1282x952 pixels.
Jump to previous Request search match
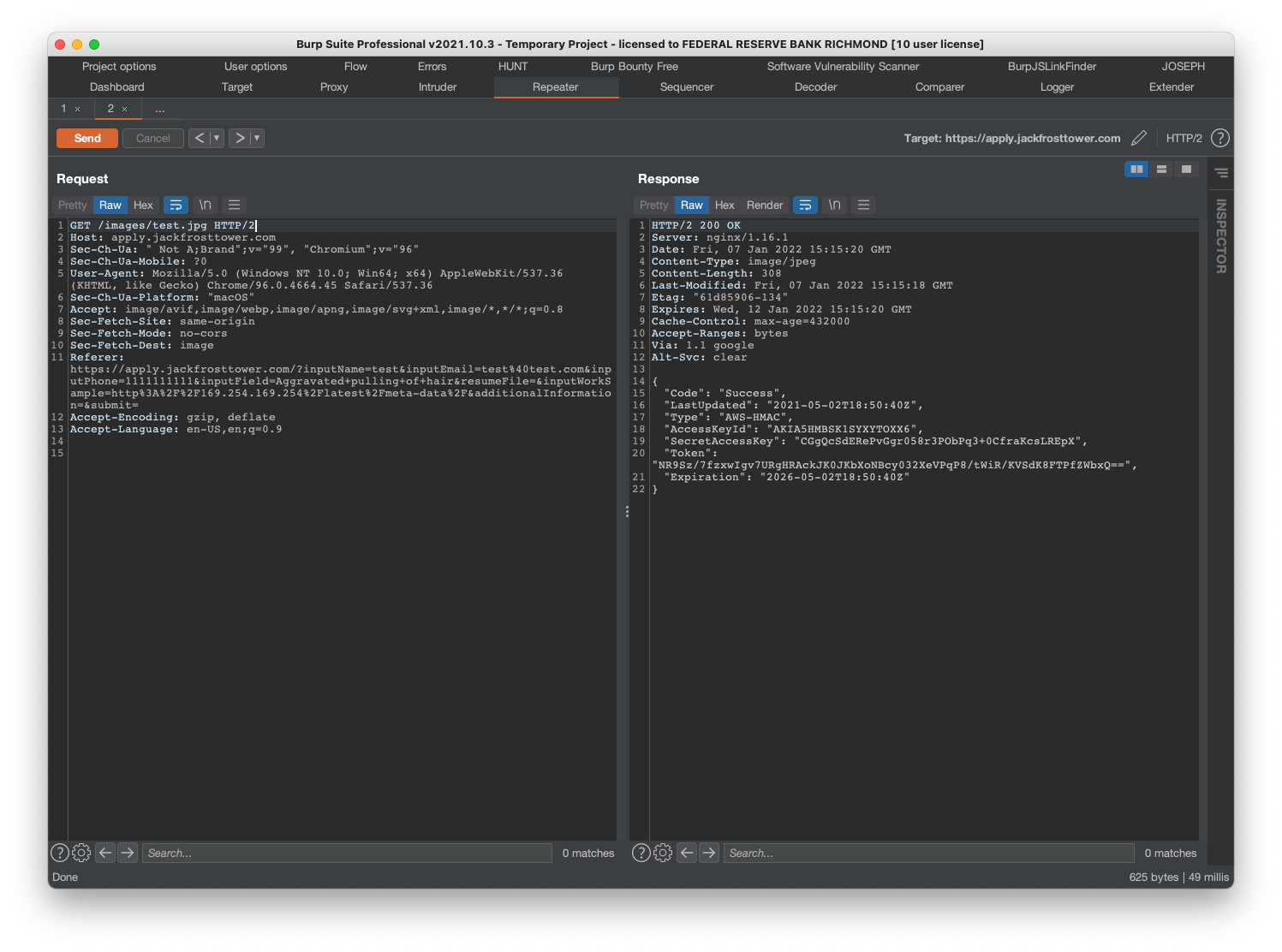tap(105, 853)
